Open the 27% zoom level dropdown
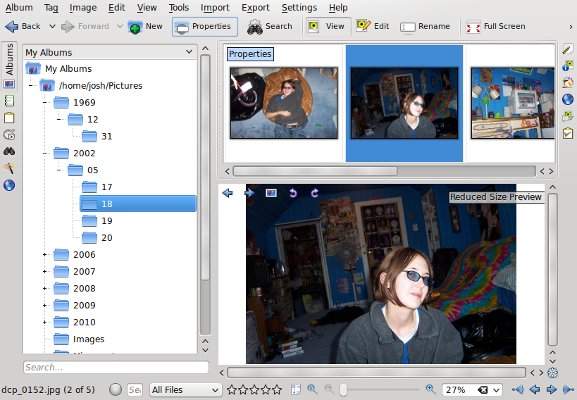The width and height of the screenshot is (577, 400). [x=496, y=390]
